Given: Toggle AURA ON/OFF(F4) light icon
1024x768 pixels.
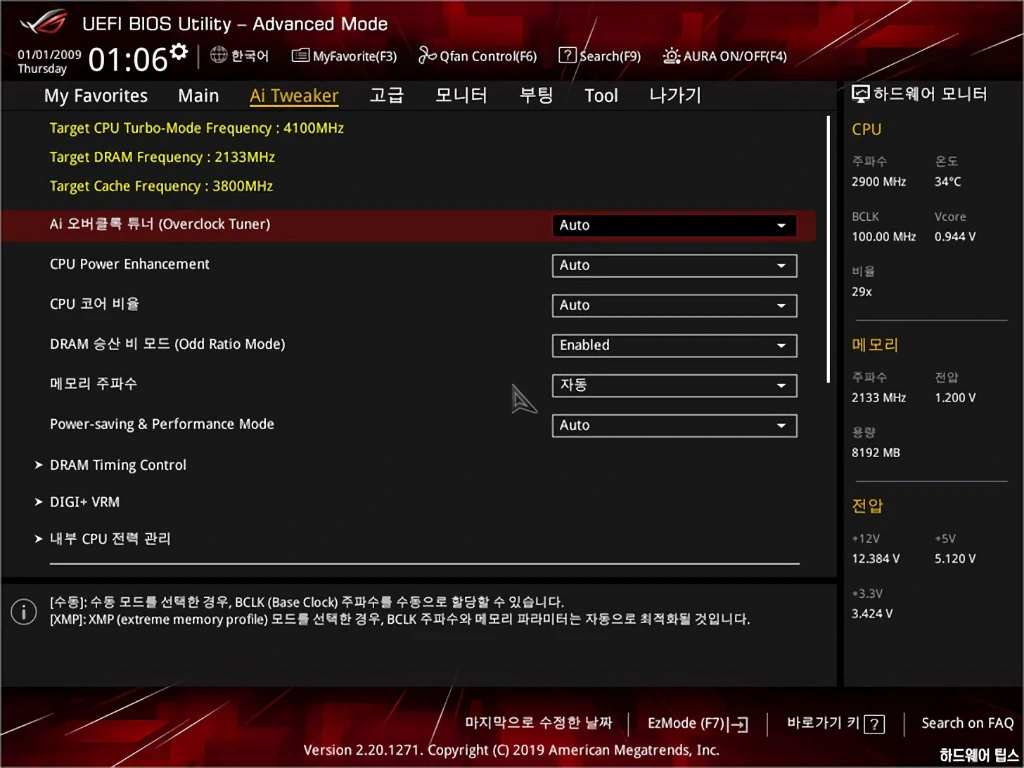Looking at the screenshot, I should click(x=671, y=56).
